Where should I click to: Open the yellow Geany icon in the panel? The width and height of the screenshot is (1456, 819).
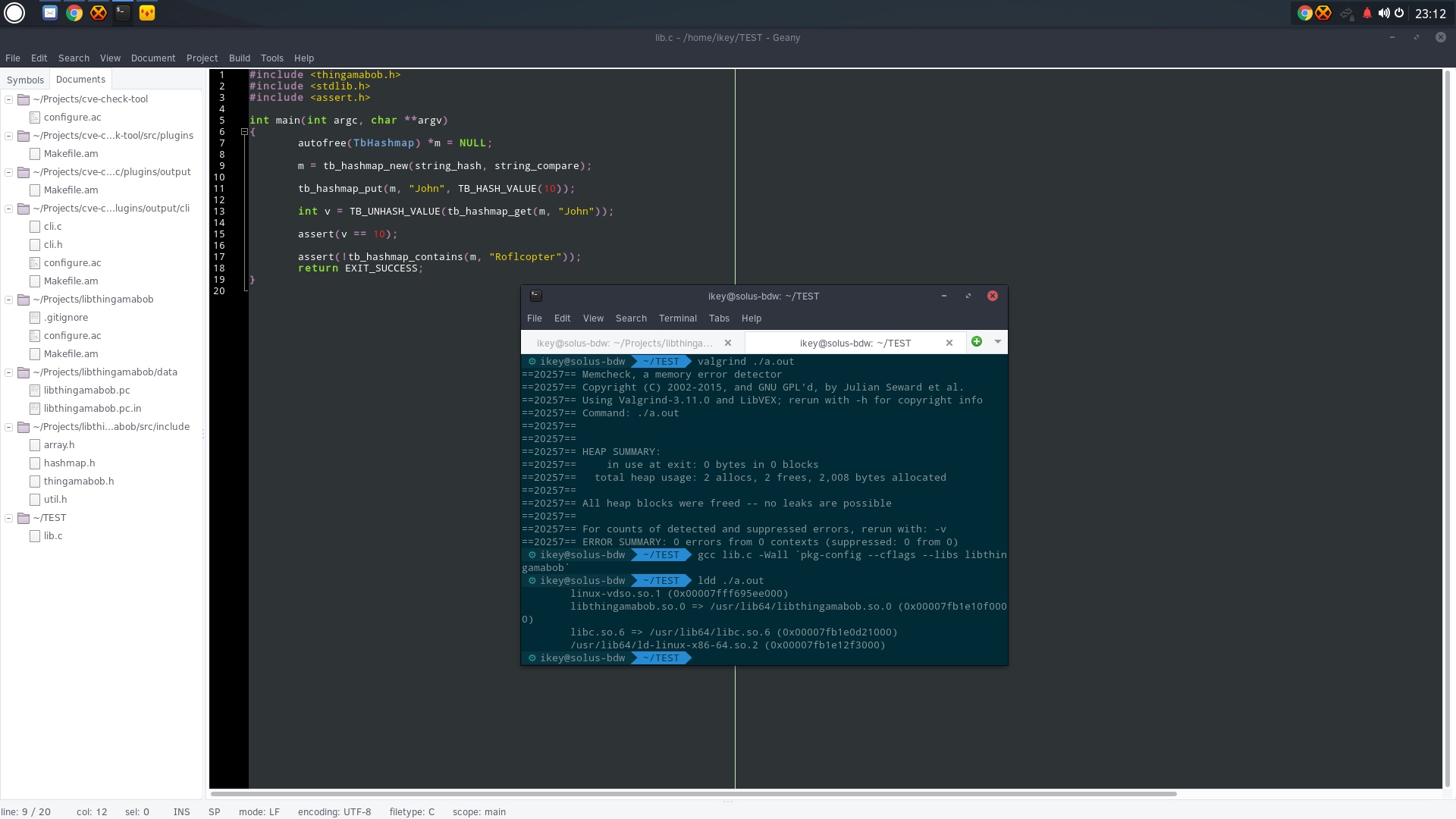pos(147,13)
